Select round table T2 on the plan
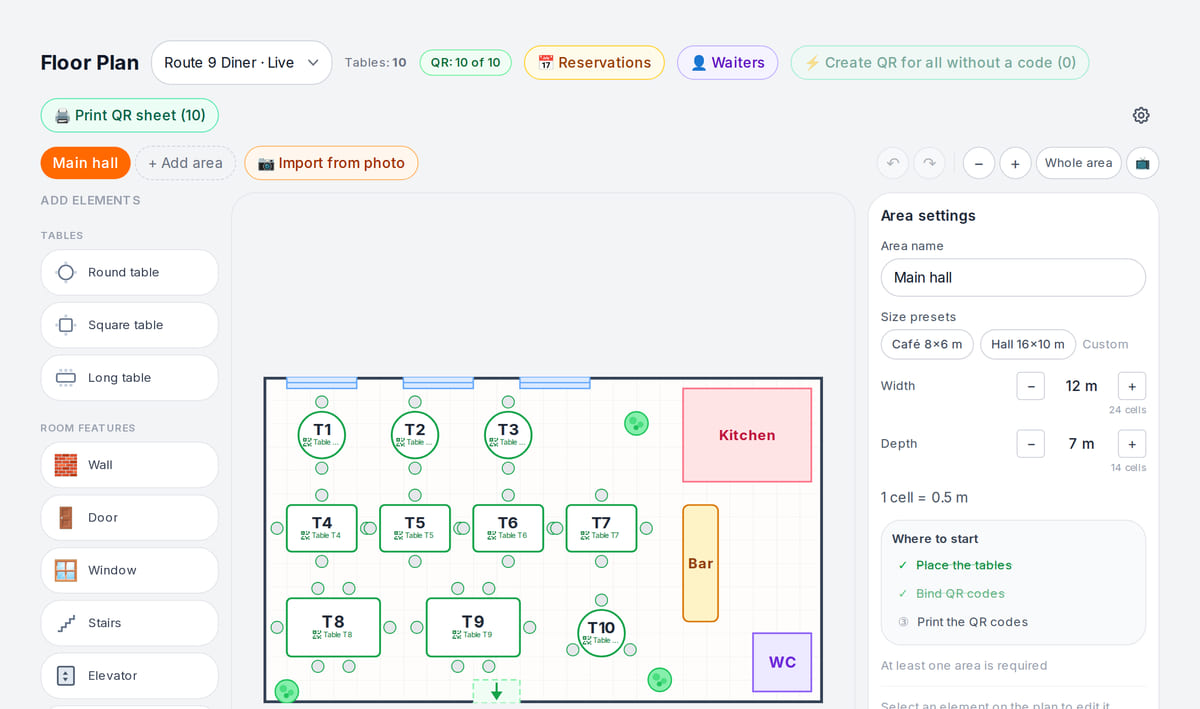 tap(415, 435)
